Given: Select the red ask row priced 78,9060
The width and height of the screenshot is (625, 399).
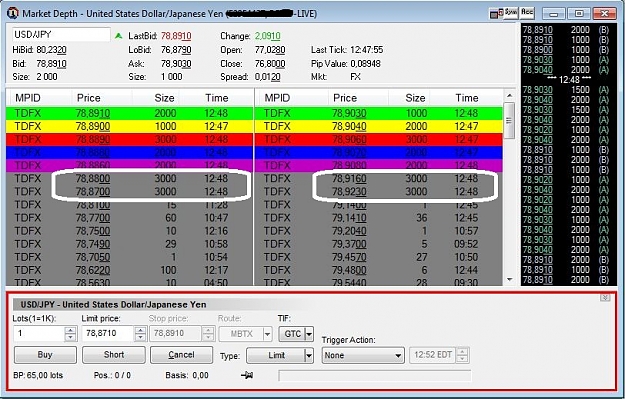Looking at the screenshot, I should [x=378, y=140].
